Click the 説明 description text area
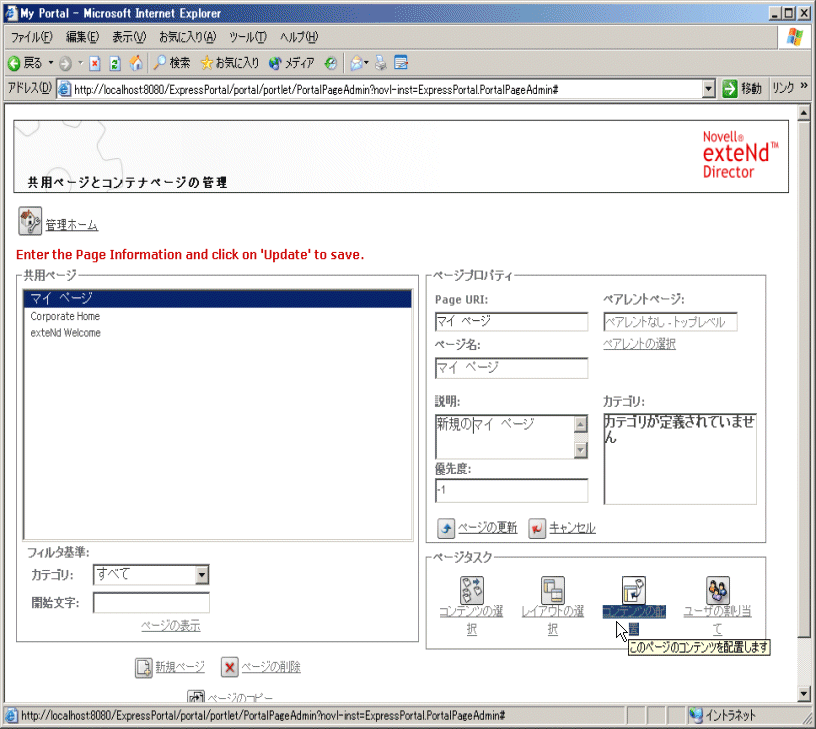Viewport: 816px width, 729px height. (x=505, y=437)
